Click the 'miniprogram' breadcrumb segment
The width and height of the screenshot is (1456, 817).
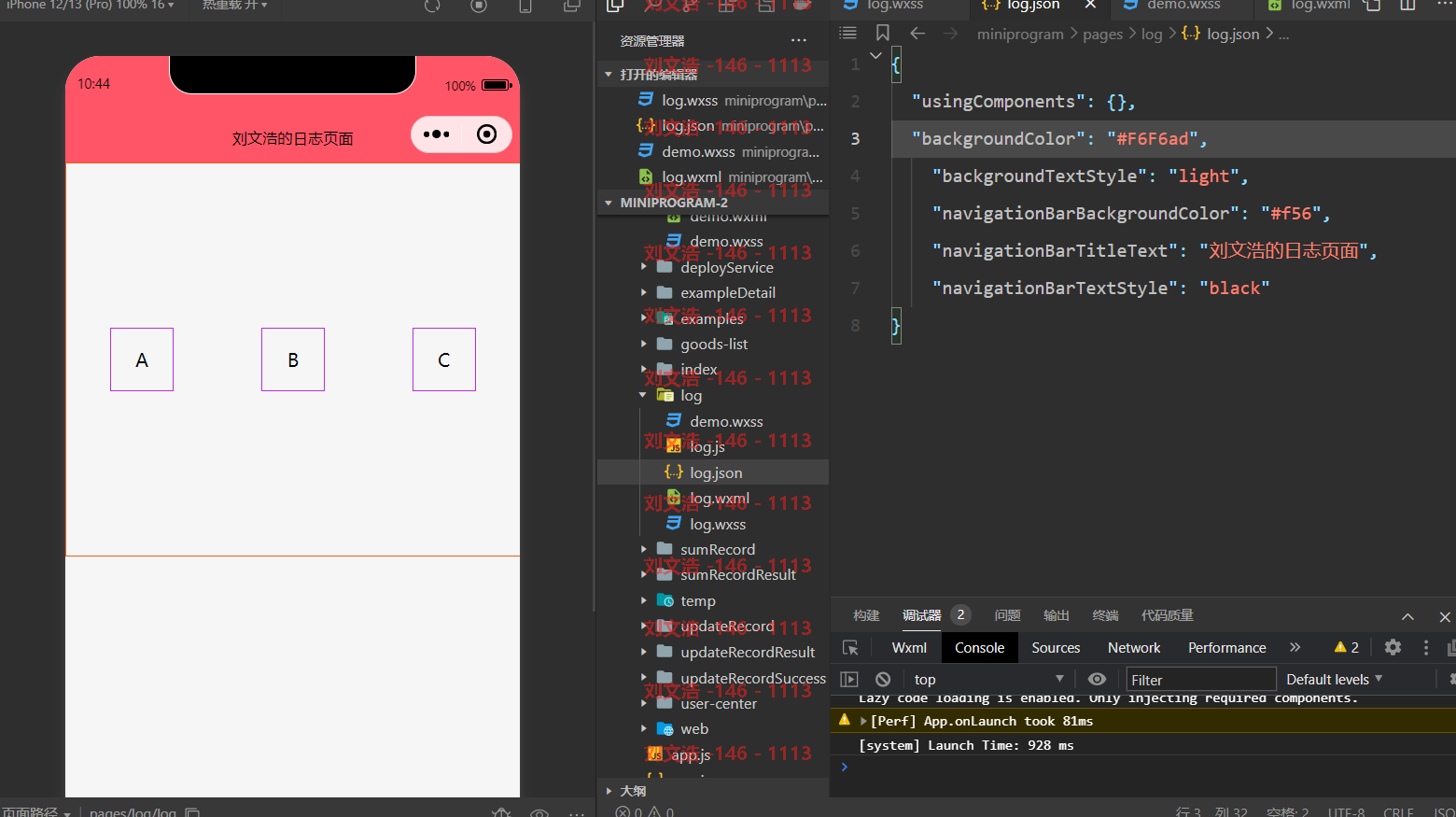pos(1020,35)
